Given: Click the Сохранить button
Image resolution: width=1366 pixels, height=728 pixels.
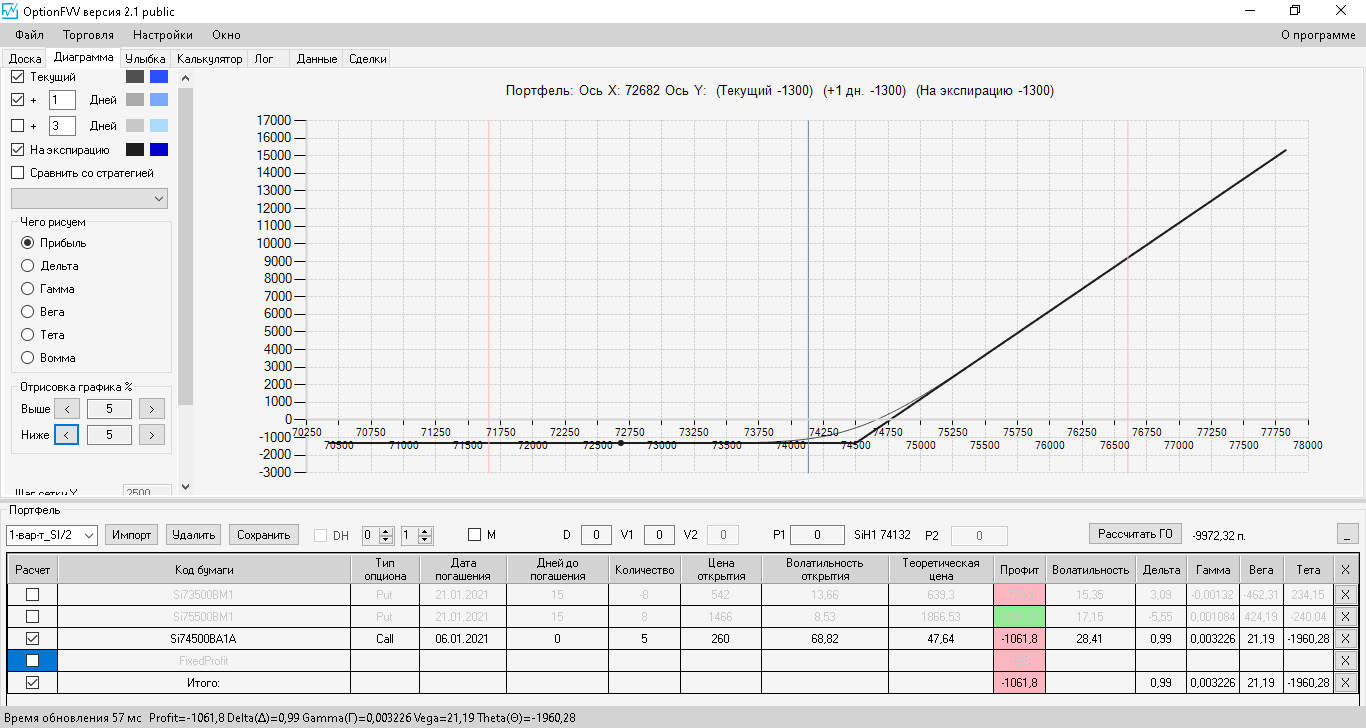Looking at the screenshot, I should 264,535.
